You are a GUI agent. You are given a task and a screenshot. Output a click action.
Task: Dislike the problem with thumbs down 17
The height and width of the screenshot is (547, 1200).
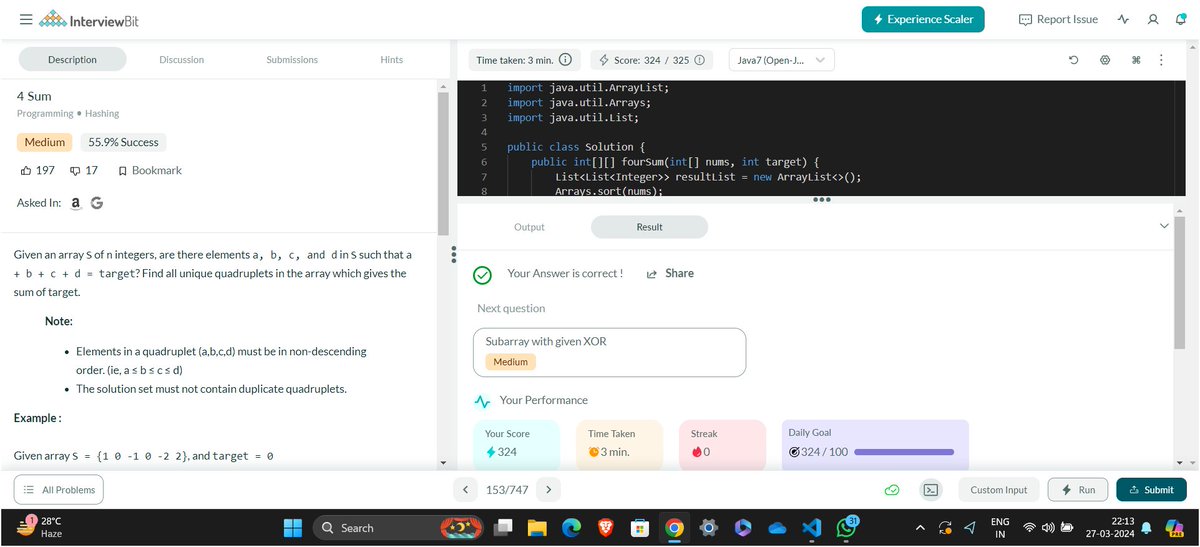(x=84, y=171)
